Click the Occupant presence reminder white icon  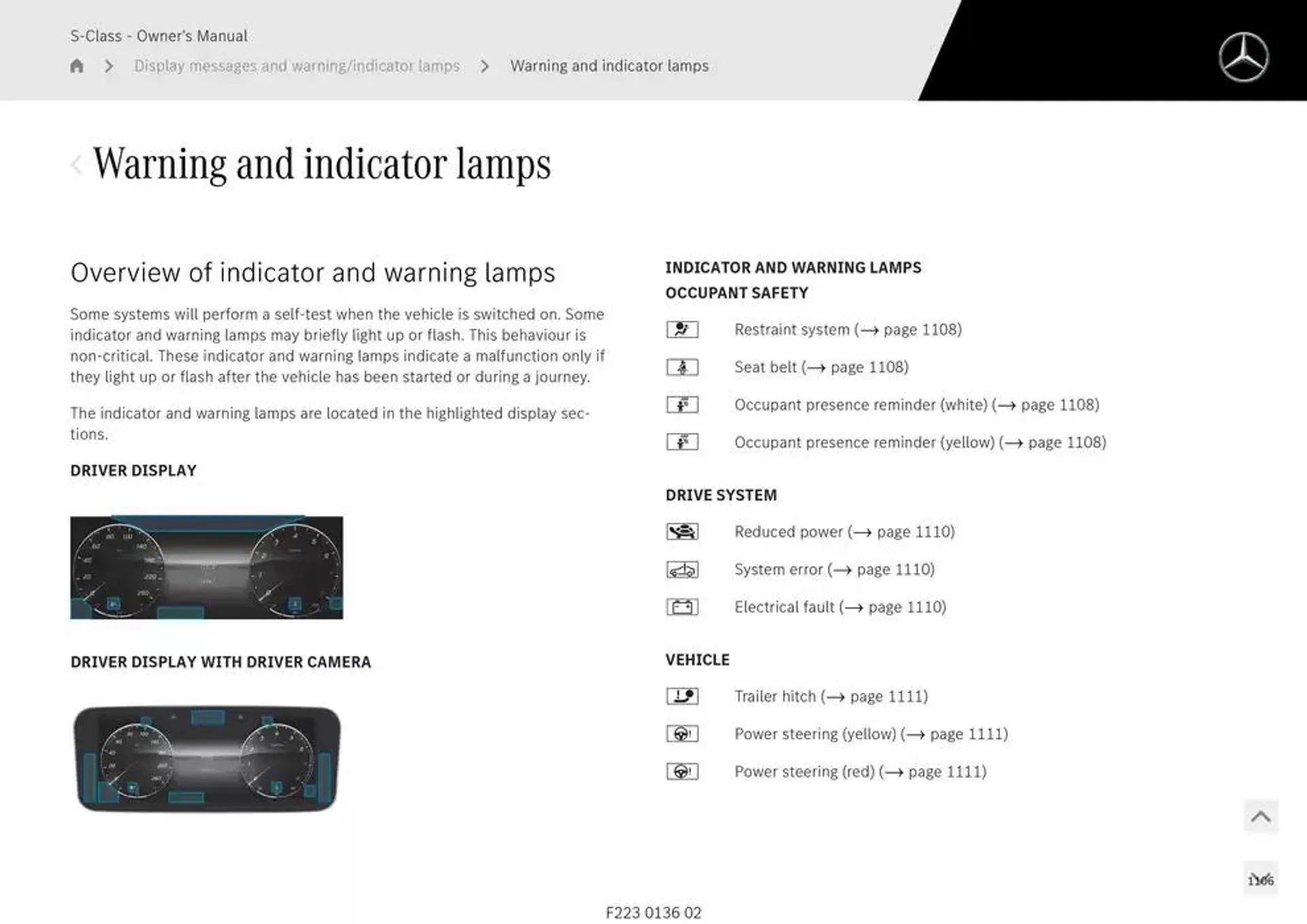[x=684, y=404]
